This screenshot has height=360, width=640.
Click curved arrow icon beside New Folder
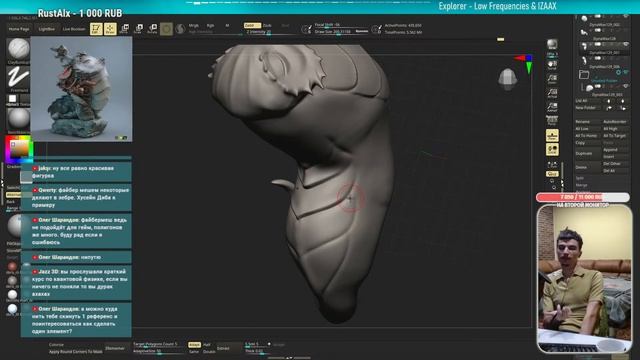[609, 108]
